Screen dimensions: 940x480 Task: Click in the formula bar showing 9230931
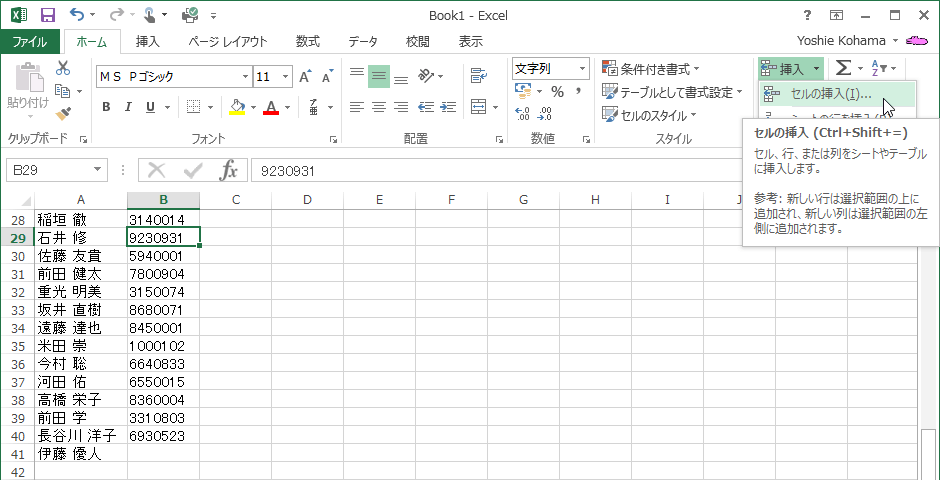point(495,171)
